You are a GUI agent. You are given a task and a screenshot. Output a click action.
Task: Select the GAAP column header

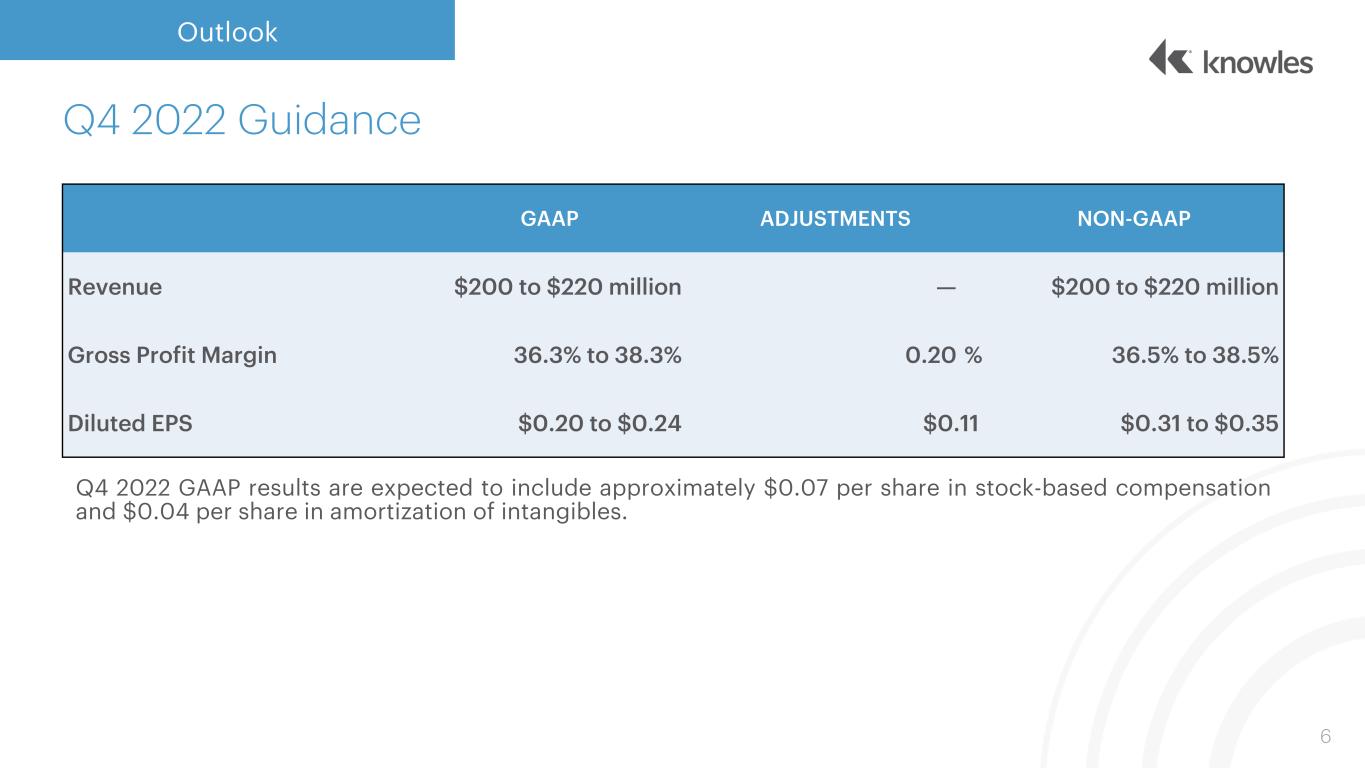pyautogui.click(x=550, y=218)
